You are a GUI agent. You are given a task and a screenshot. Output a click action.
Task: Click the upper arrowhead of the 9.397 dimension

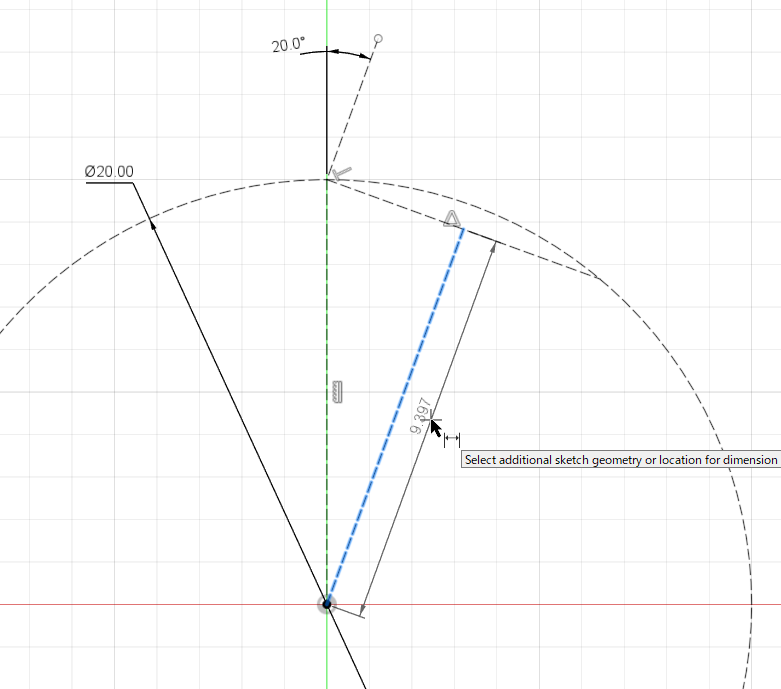(x=492, y=249)
